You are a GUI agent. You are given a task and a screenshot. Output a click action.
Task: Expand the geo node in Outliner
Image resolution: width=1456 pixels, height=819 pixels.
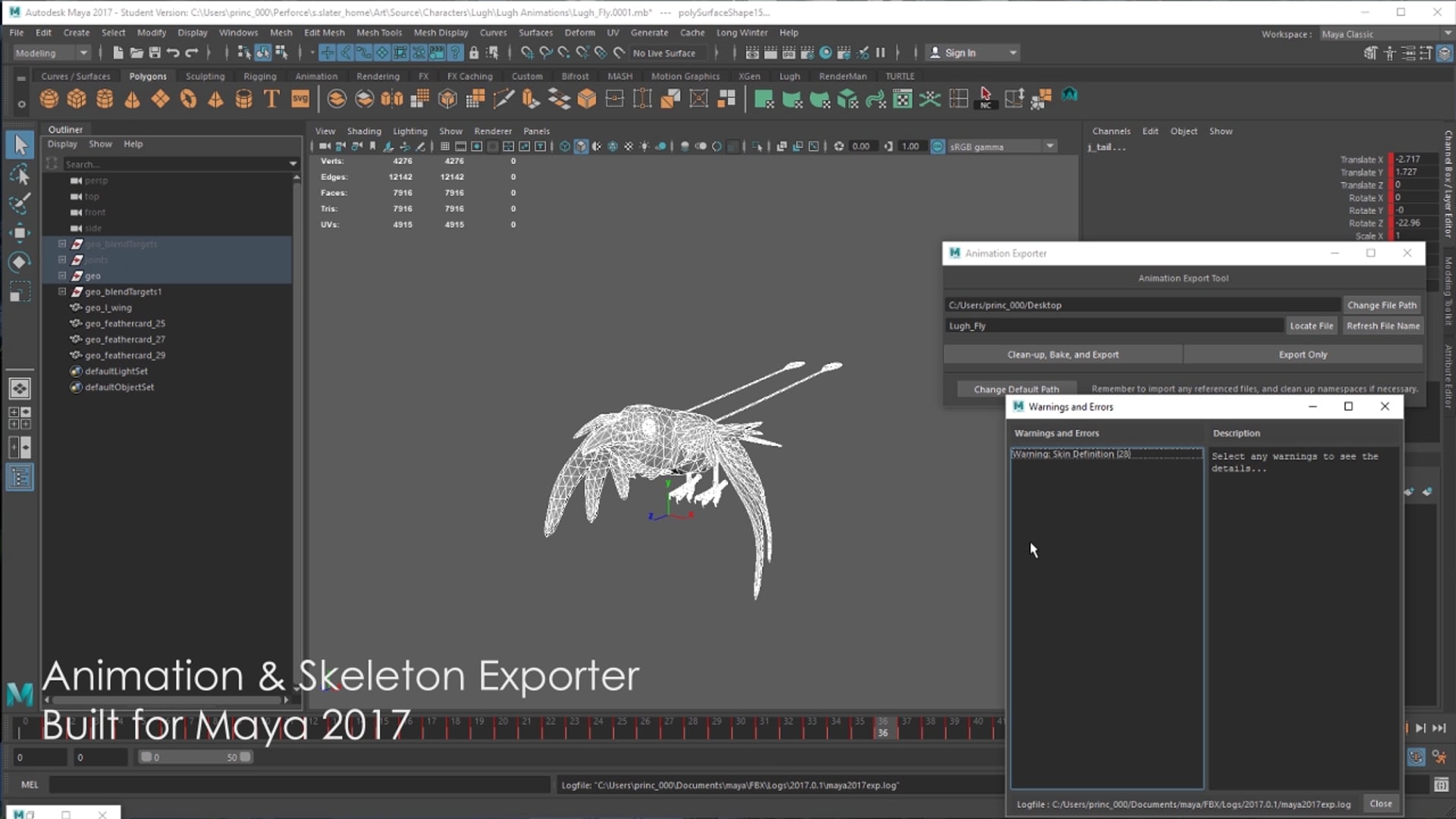click(x=62, y=275)
